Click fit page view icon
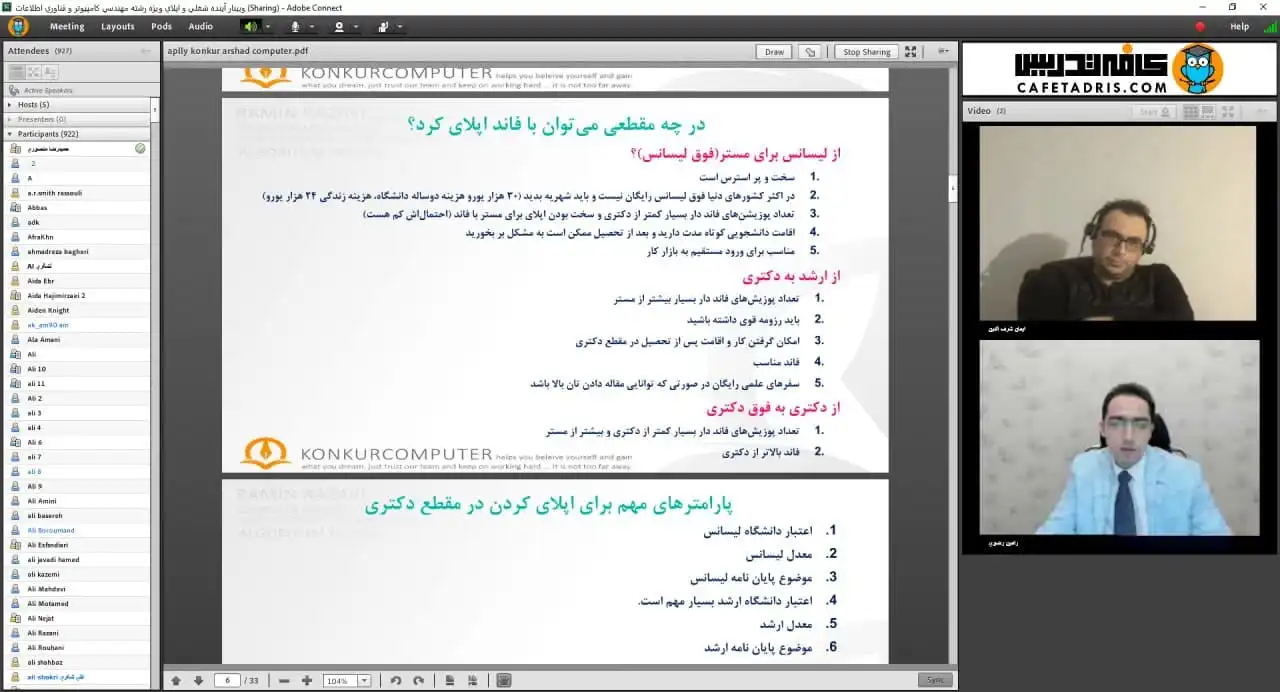The width and height of the screenshot is (1280, 692). 450,681
